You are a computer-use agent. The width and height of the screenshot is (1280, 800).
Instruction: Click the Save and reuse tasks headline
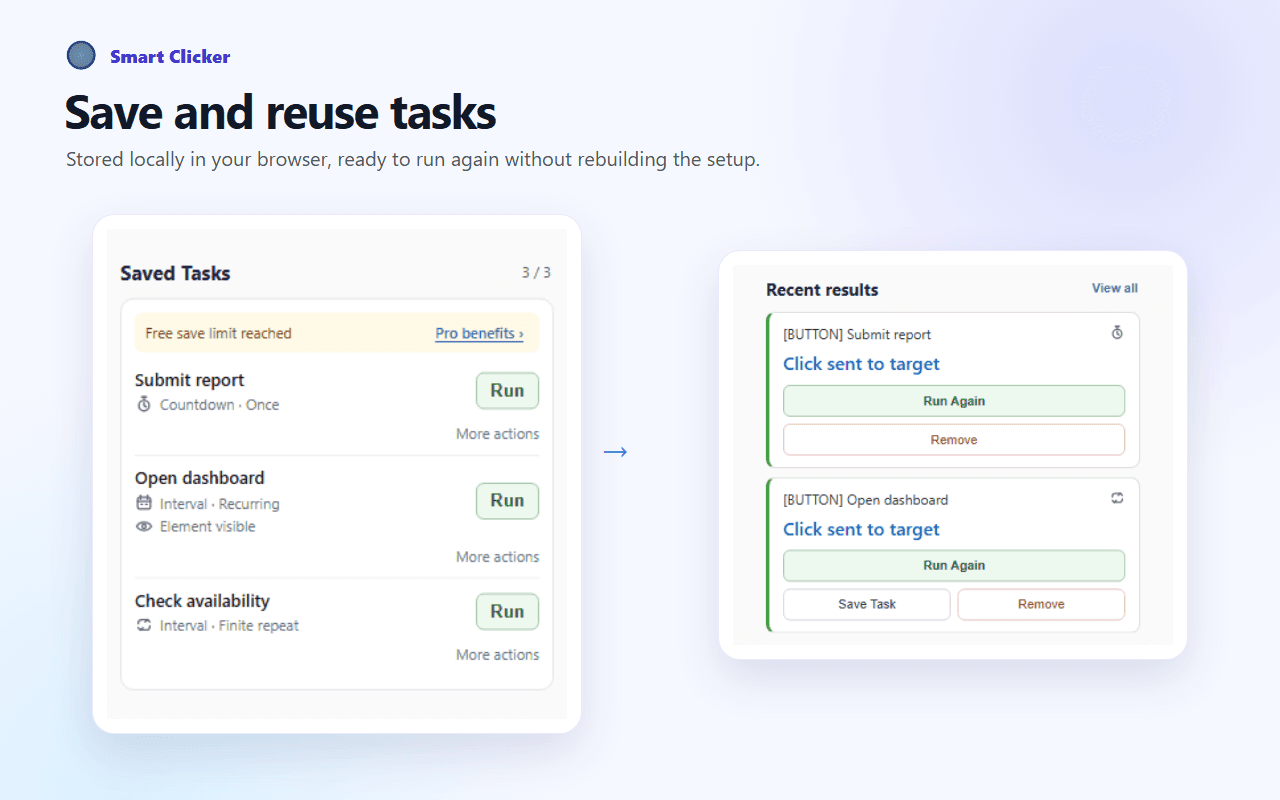click(281, 112)
